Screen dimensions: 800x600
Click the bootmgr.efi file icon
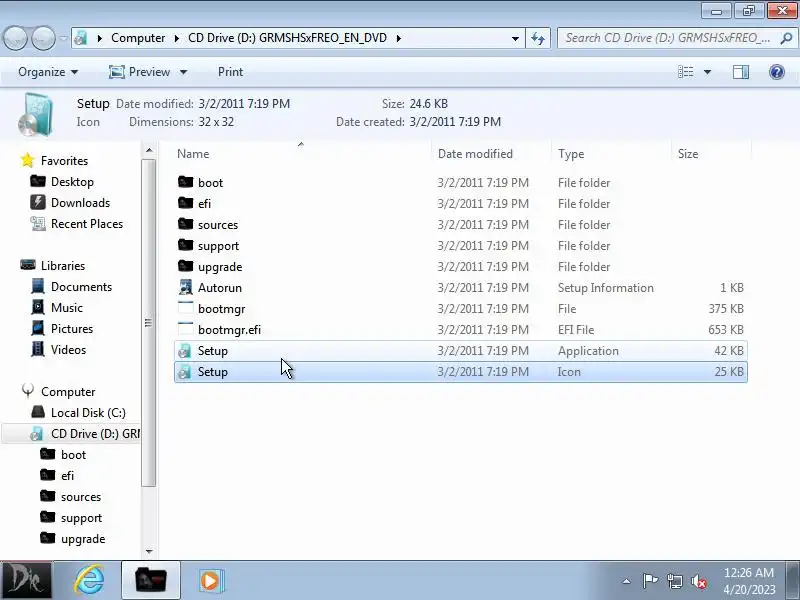pos(186,329)
